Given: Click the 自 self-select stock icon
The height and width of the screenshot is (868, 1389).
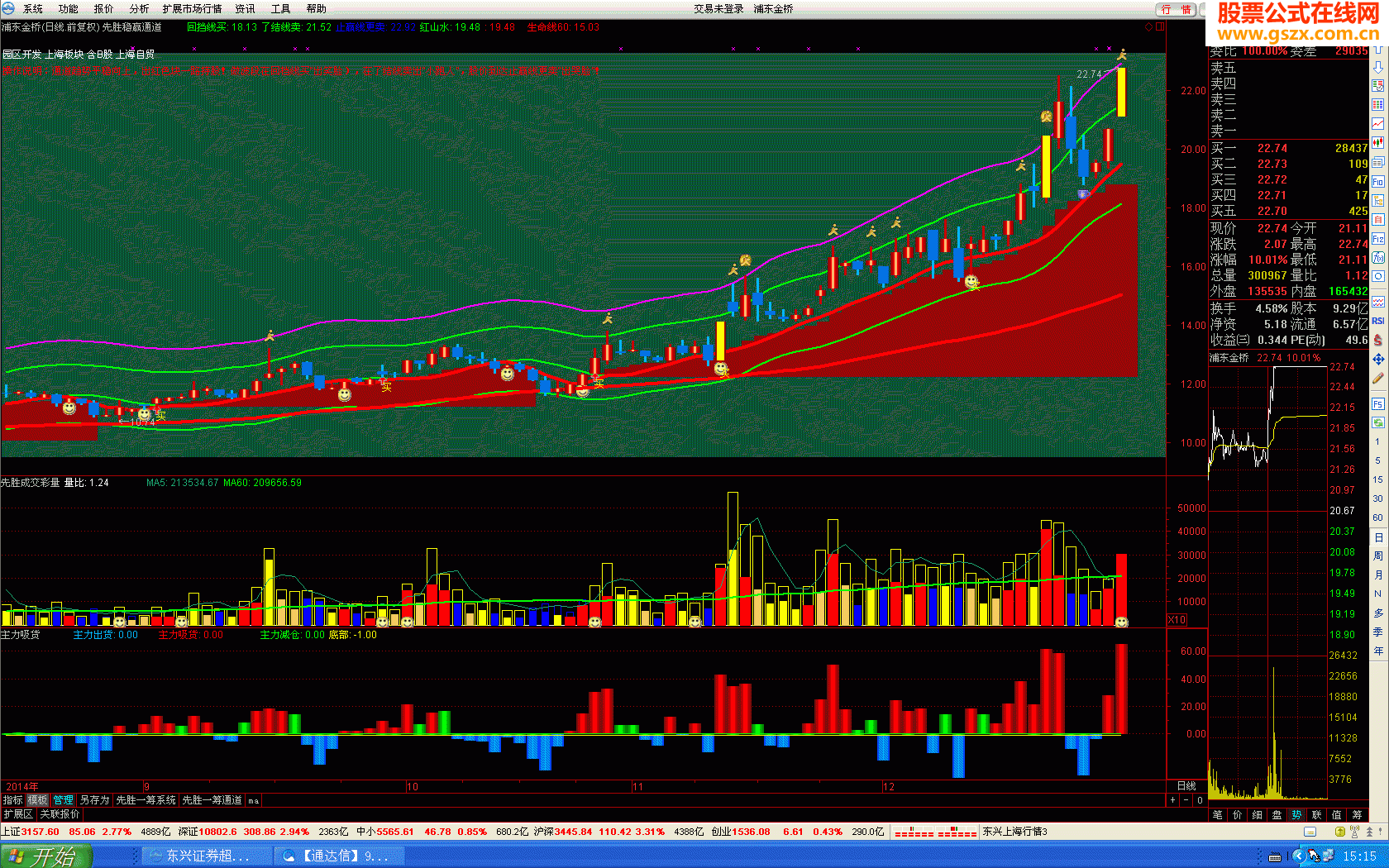Looking at the screenshot, I should [1378, 219].
